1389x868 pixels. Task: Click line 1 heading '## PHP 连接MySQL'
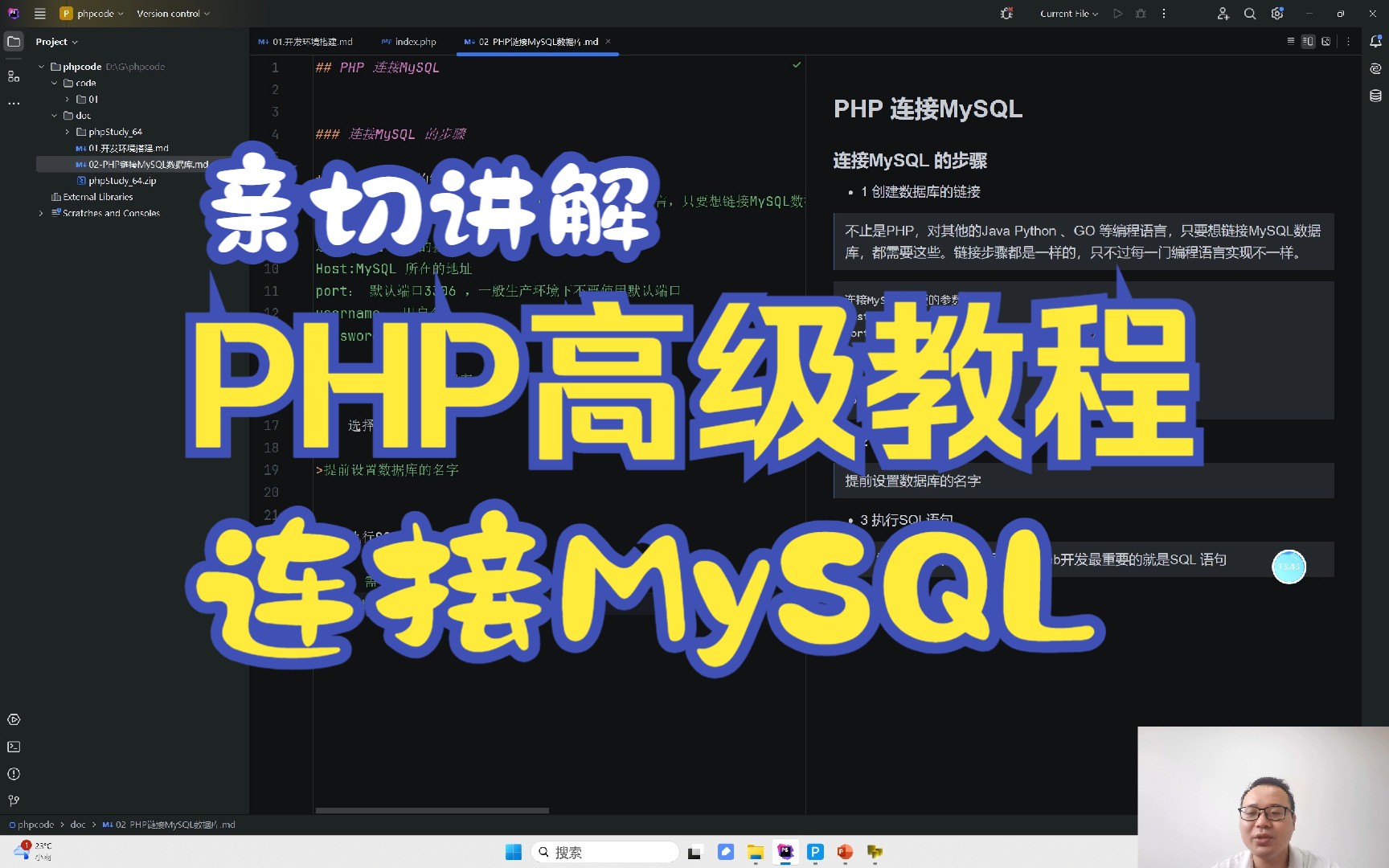tap(377, 68)
